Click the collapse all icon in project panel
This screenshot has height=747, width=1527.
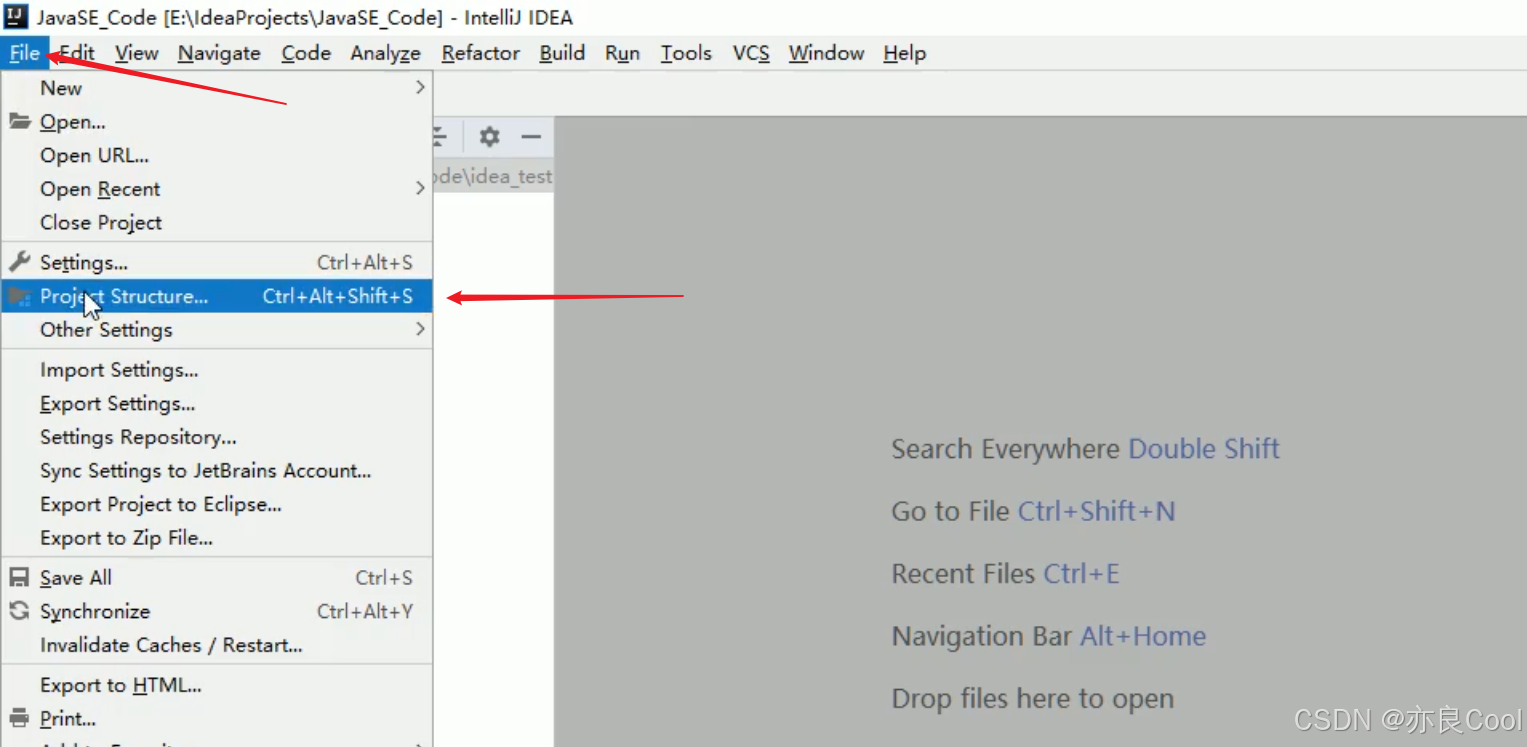coord(441,137)
